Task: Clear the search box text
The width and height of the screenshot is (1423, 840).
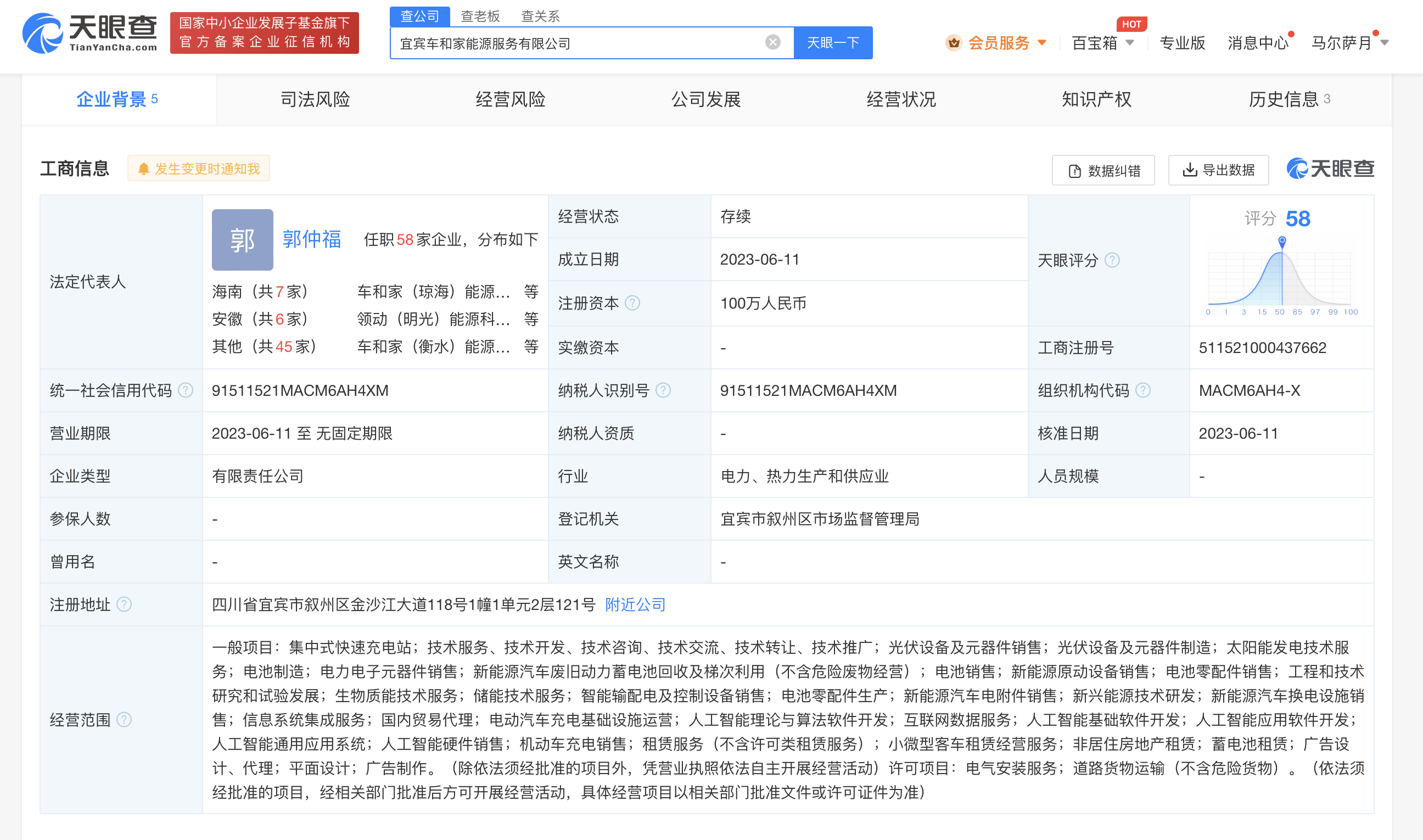Action: [772, 42]
